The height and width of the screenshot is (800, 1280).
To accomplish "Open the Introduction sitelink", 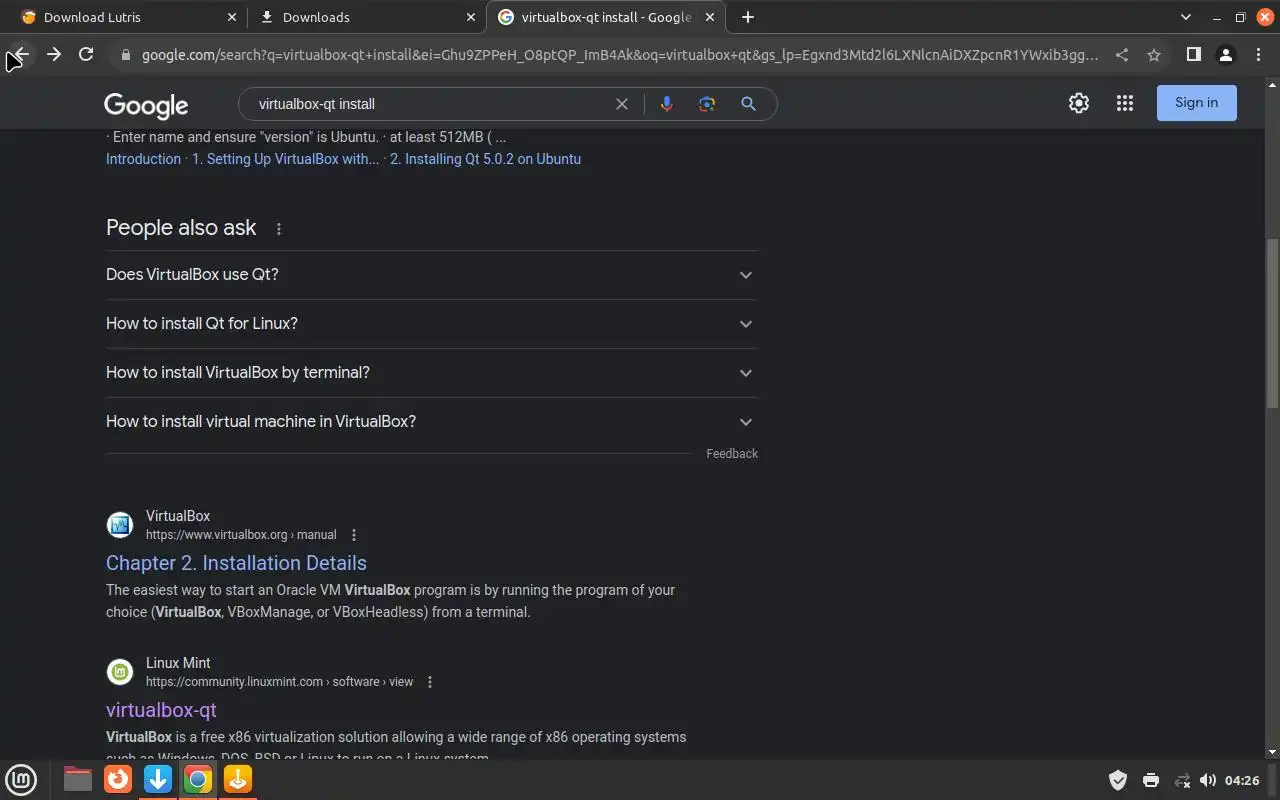I will 143,159.
